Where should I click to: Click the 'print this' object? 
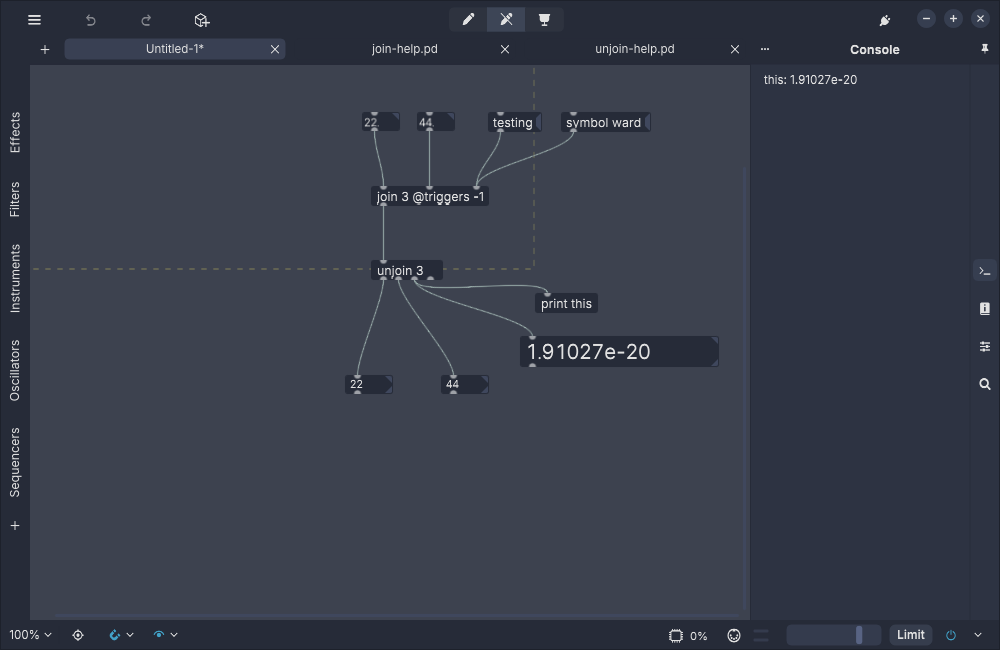pyautogui.click(x=566, y=304)
